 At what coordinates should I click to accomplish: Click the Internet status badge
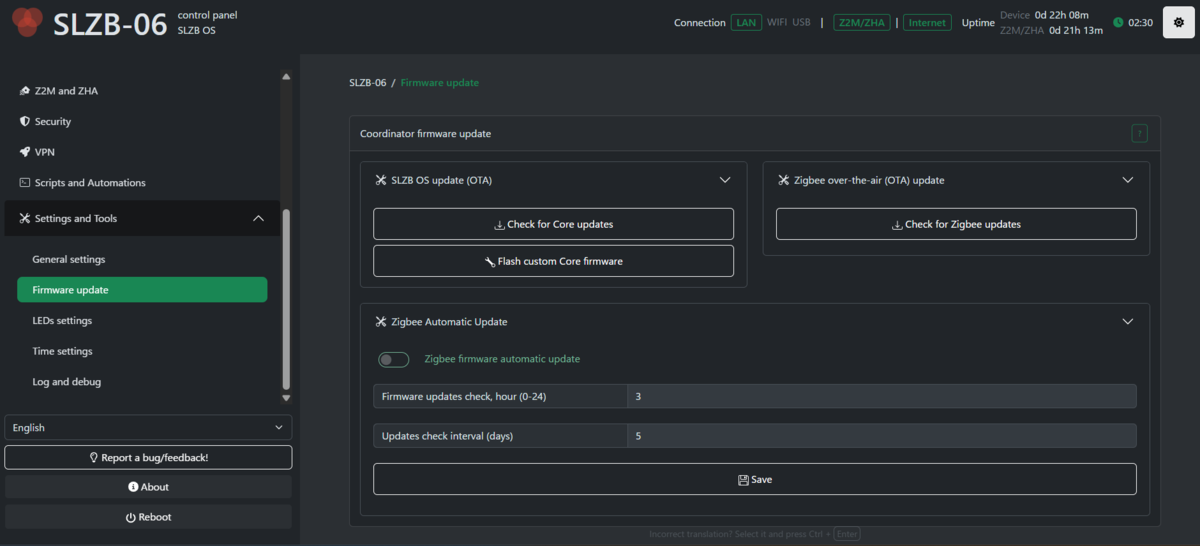tap(927, 22)
